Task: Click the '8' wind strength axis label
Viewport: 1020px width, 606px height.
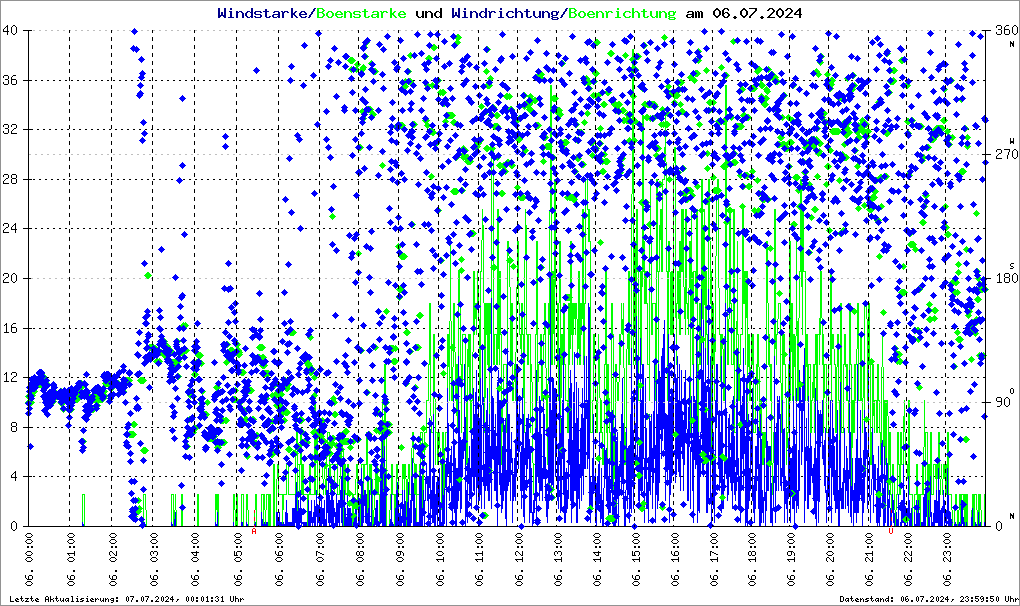Action: [x=14, y=427]
